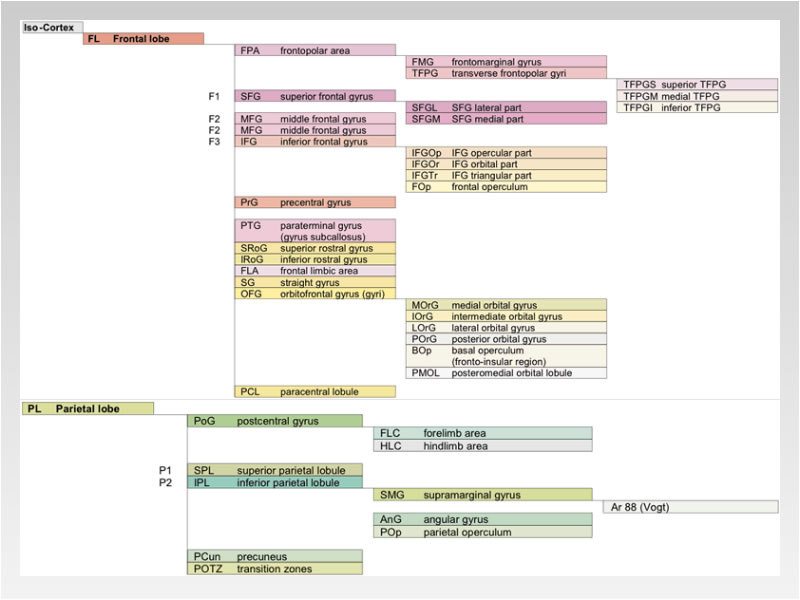Click PTG paraterminal gyrus box
Screen dimensions: 800x600
pyautogui.click(x=315, y=231)
